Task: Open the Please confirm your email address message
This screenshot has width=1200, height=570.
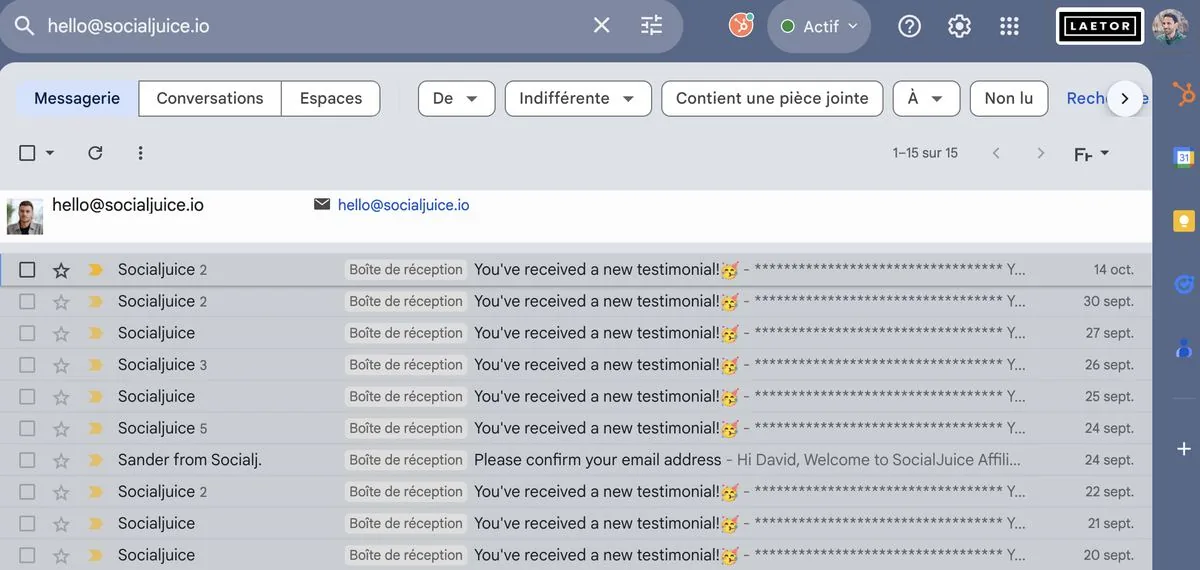Action: coord(576,460)
